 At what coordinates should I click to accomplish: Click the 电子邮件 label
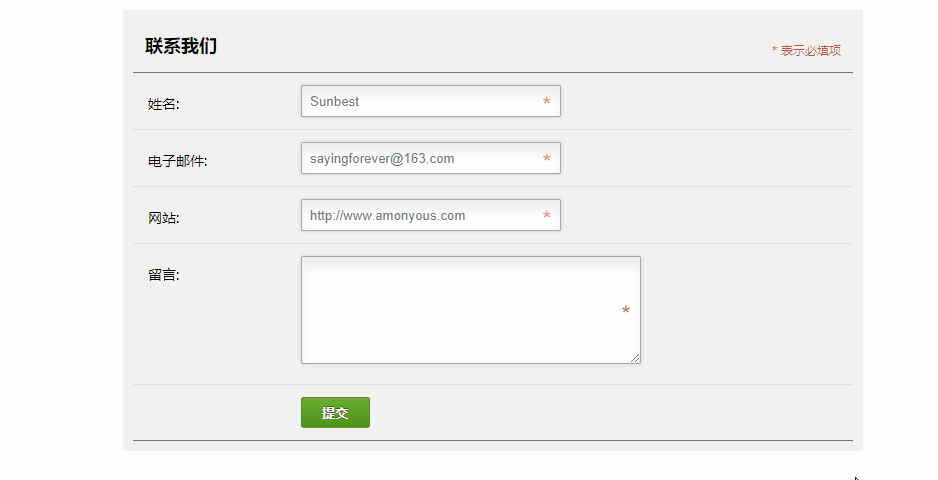coord(178,161)
